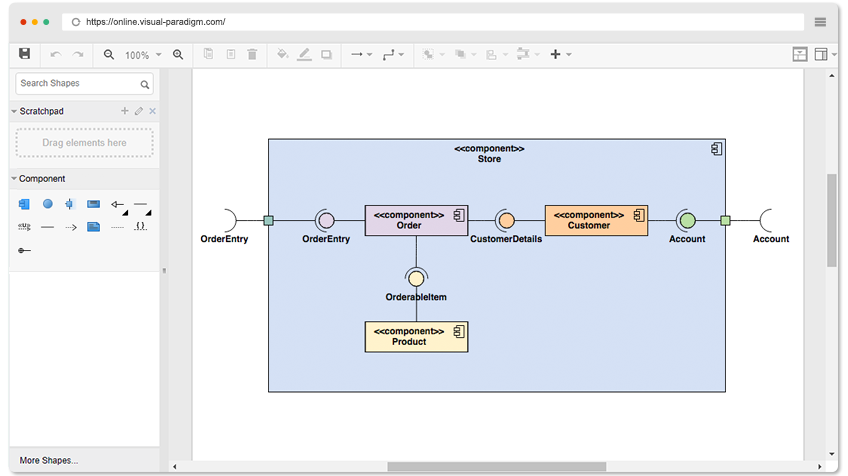Click the horizontal scrollbar thumb
848x476 pixels.
pos(496,466)
